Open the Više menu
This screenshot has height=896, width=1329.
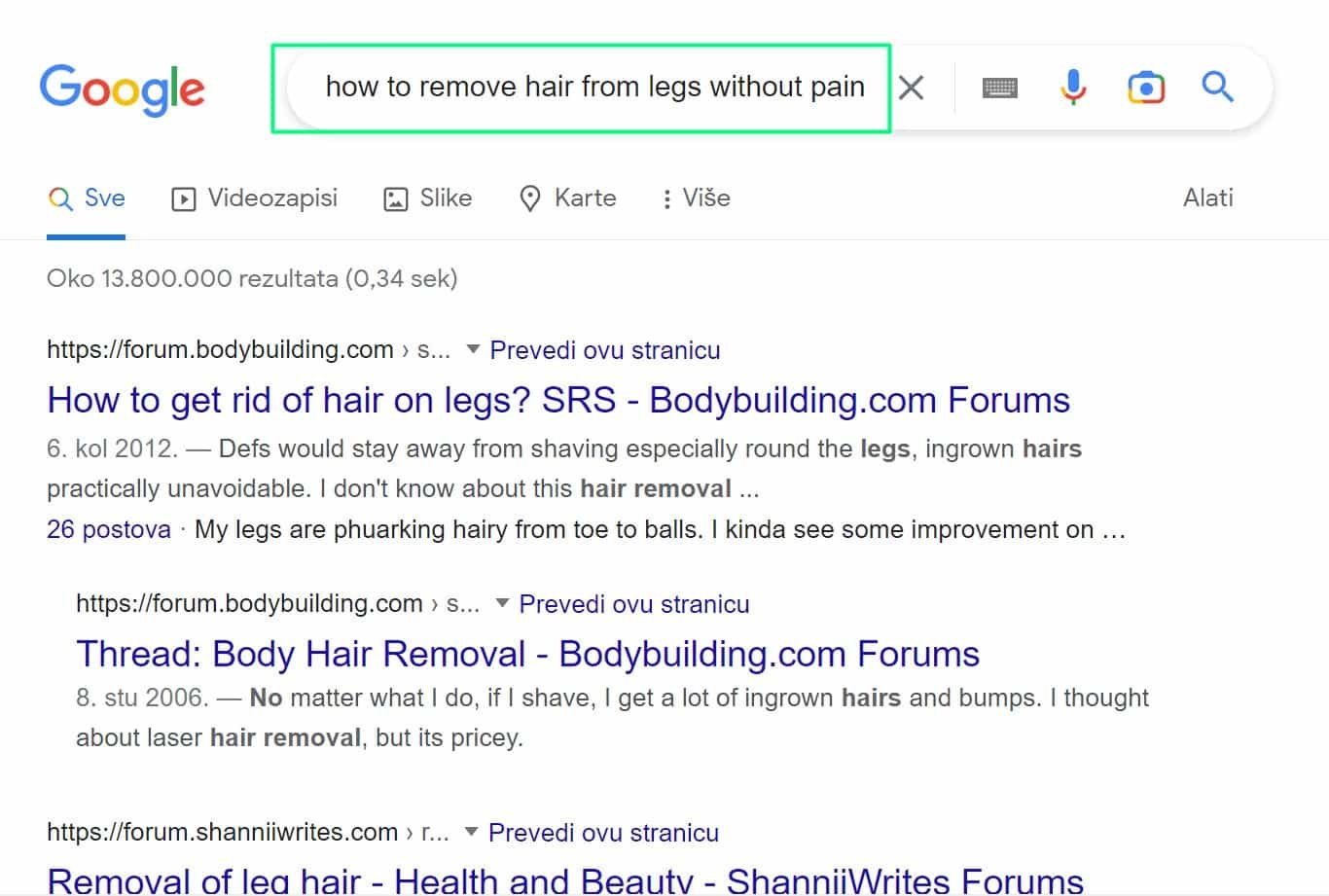(696, 198)
